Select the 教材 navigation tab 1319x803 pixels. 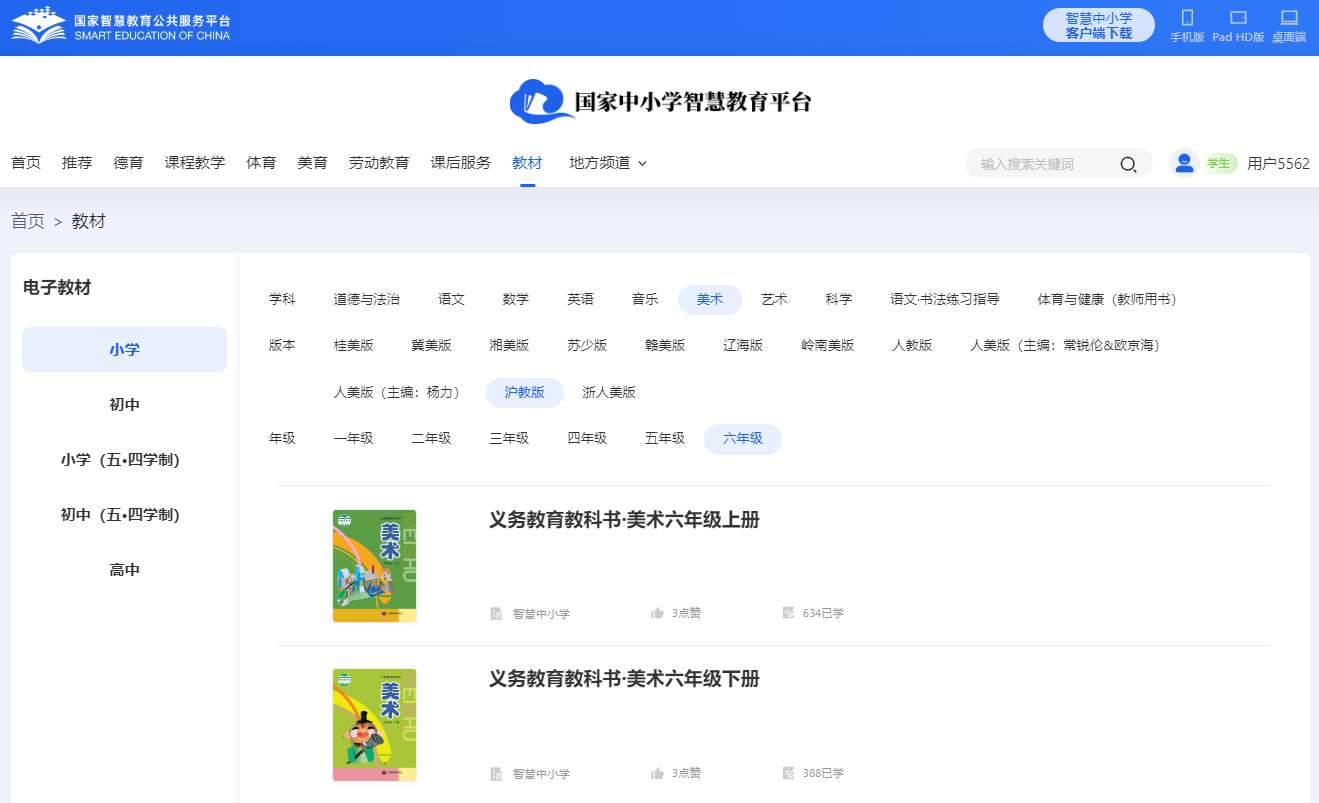coord(527,163)
